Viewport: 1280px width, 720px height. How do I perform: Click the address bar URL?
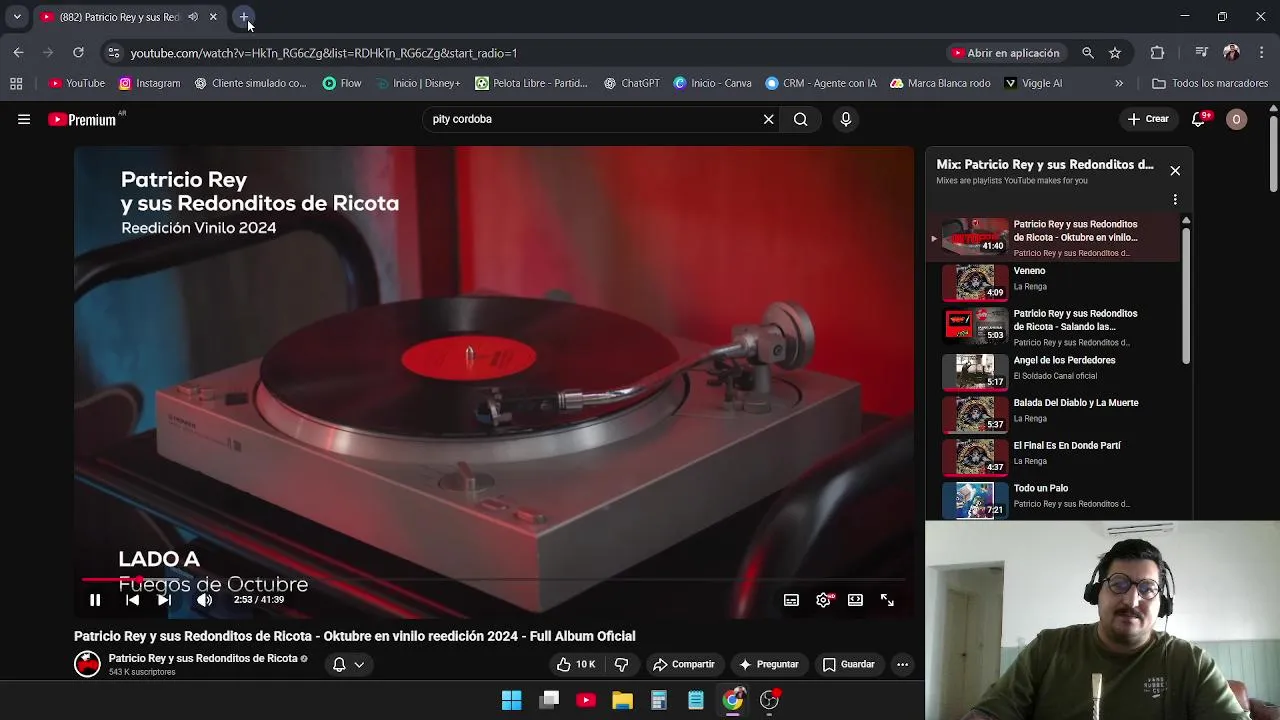pyautogui.click(x=323, y=53)
